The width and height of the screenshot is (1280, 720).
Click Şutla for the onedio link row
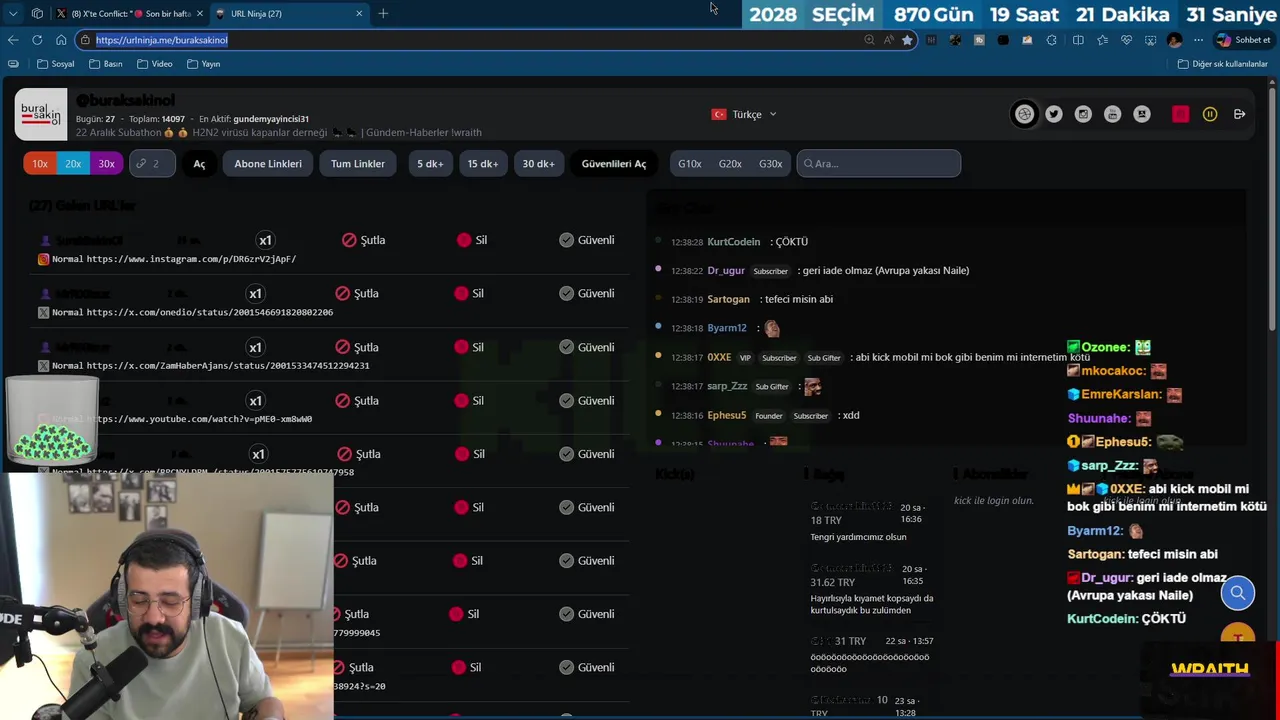coord(358,293)
